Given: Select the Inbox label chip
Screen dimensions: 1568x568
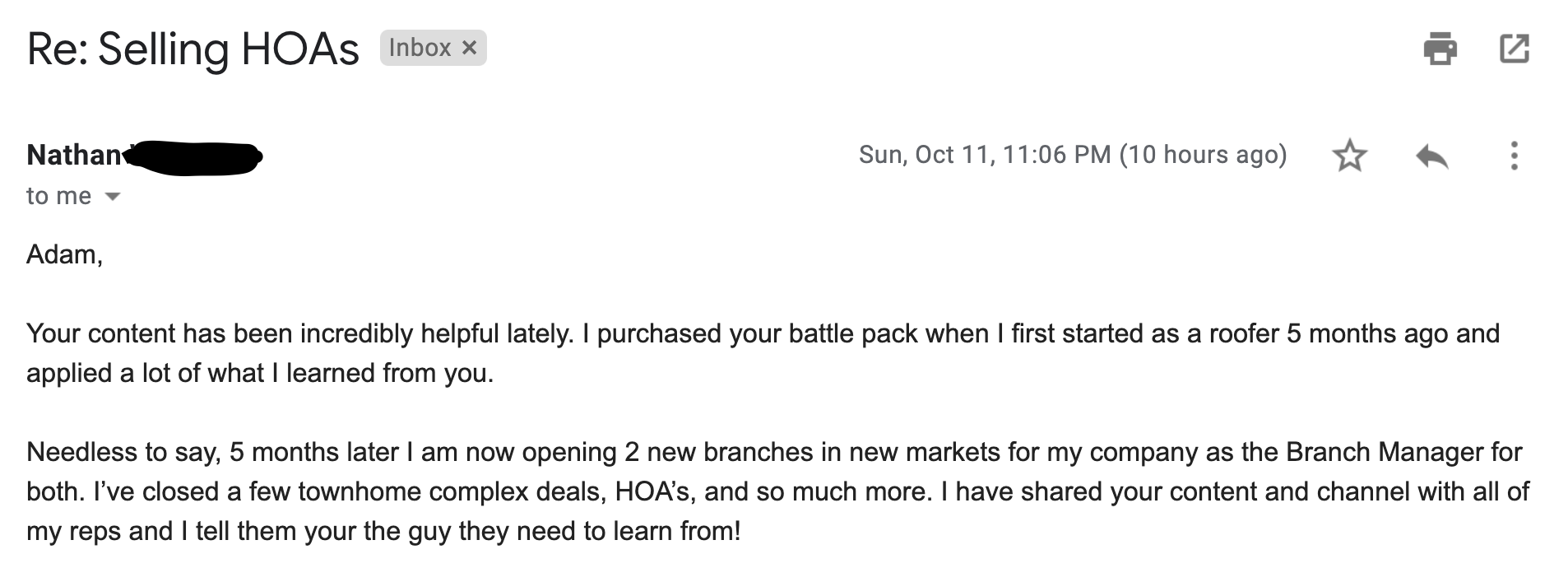Looking at the screenshot, I should pos(433,48).
